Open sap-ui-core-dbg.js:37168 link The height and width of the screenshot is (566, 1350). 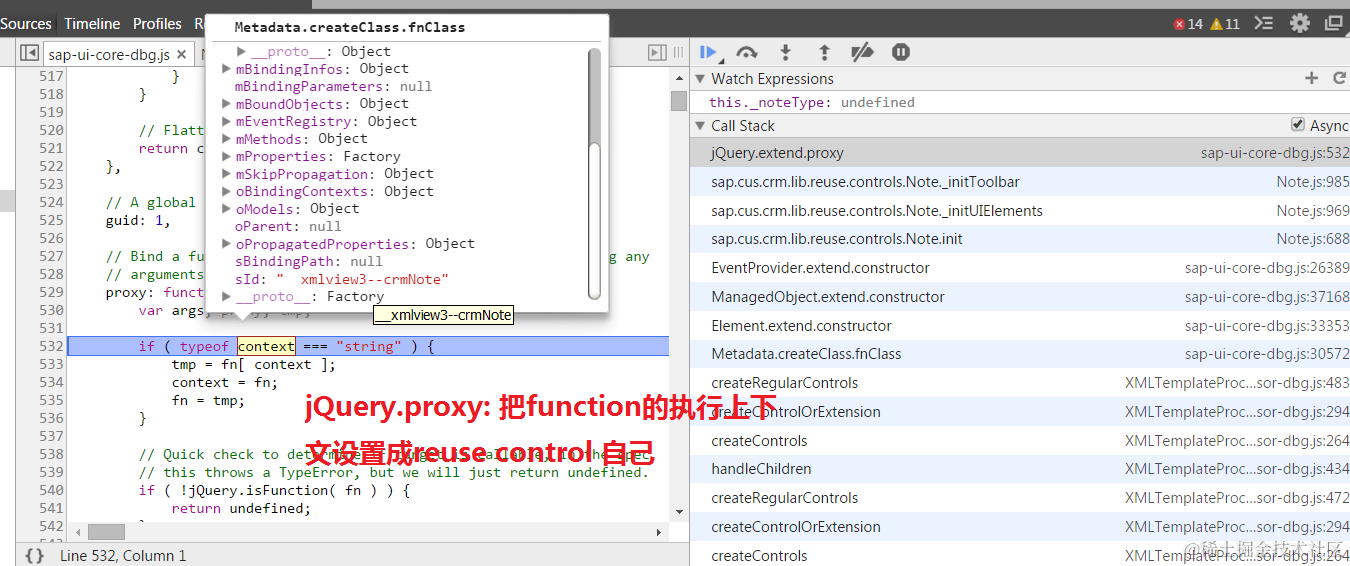click(x=1267, y=297)
